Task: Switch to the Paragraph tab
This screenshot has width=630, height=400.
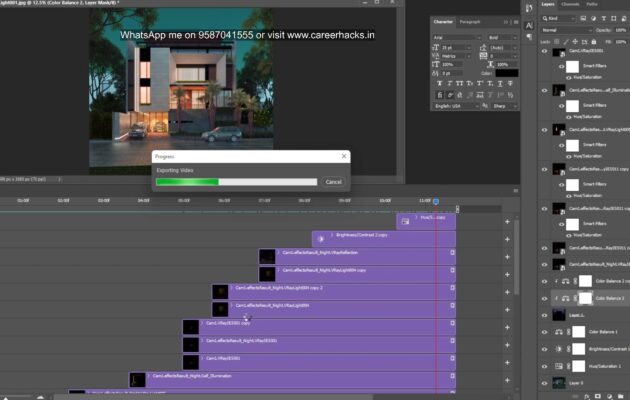Action: pyautogui.click(x=470, y=21)
